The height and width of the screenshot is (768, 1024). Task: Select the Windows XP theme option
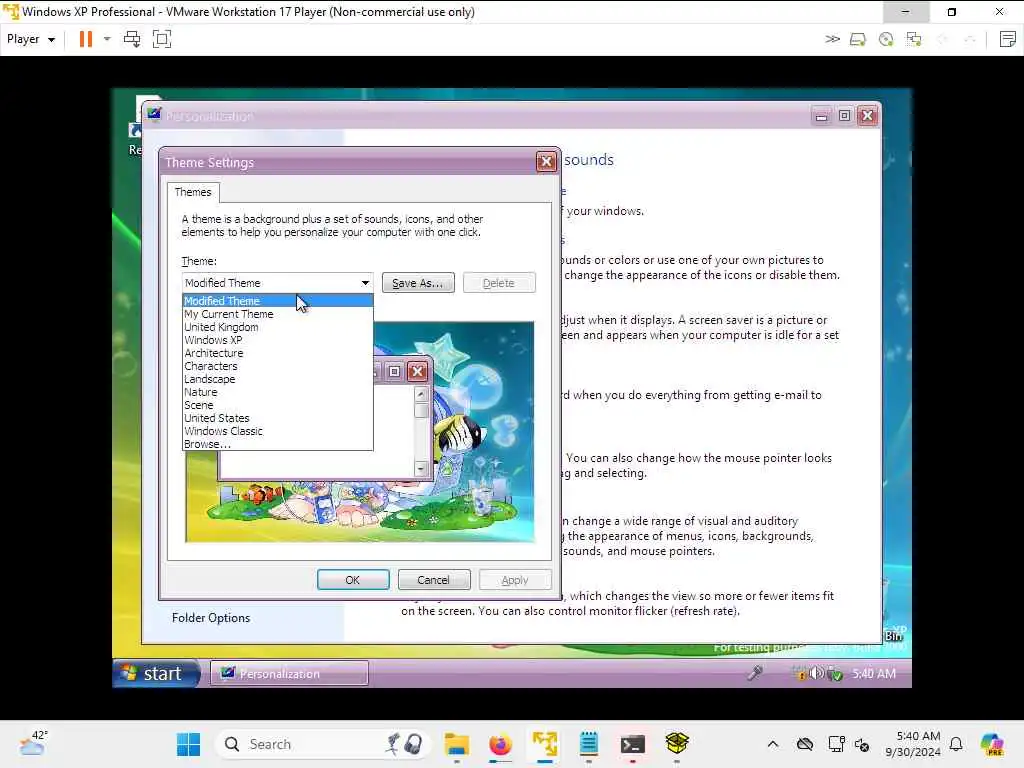pyautogui.click(x=278, y=340)
